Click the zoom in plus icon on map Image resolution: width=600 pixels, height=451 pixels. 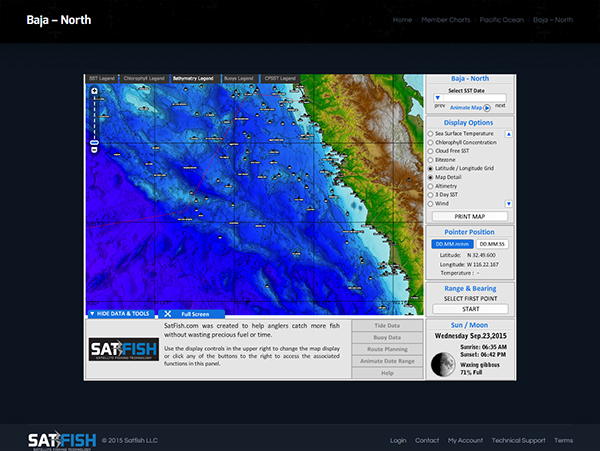click(95, 91)
